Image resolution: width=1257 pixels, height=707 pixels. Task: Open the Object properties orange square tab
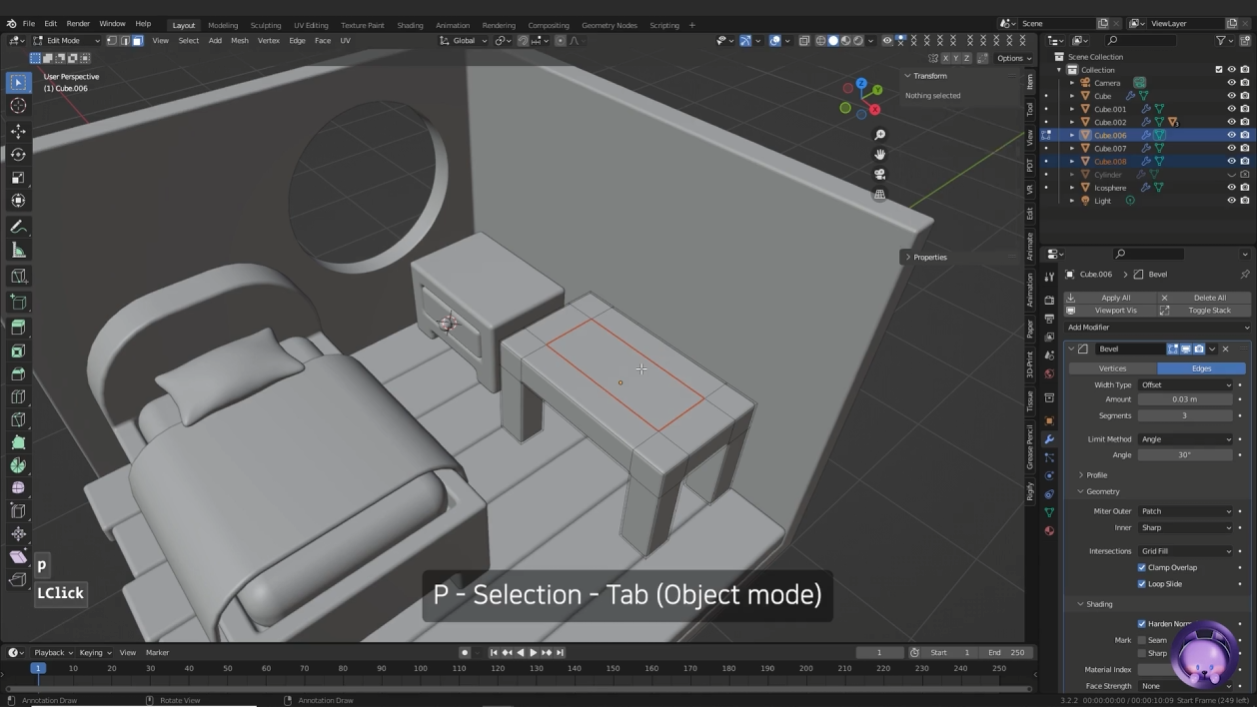coord(1049,420)
